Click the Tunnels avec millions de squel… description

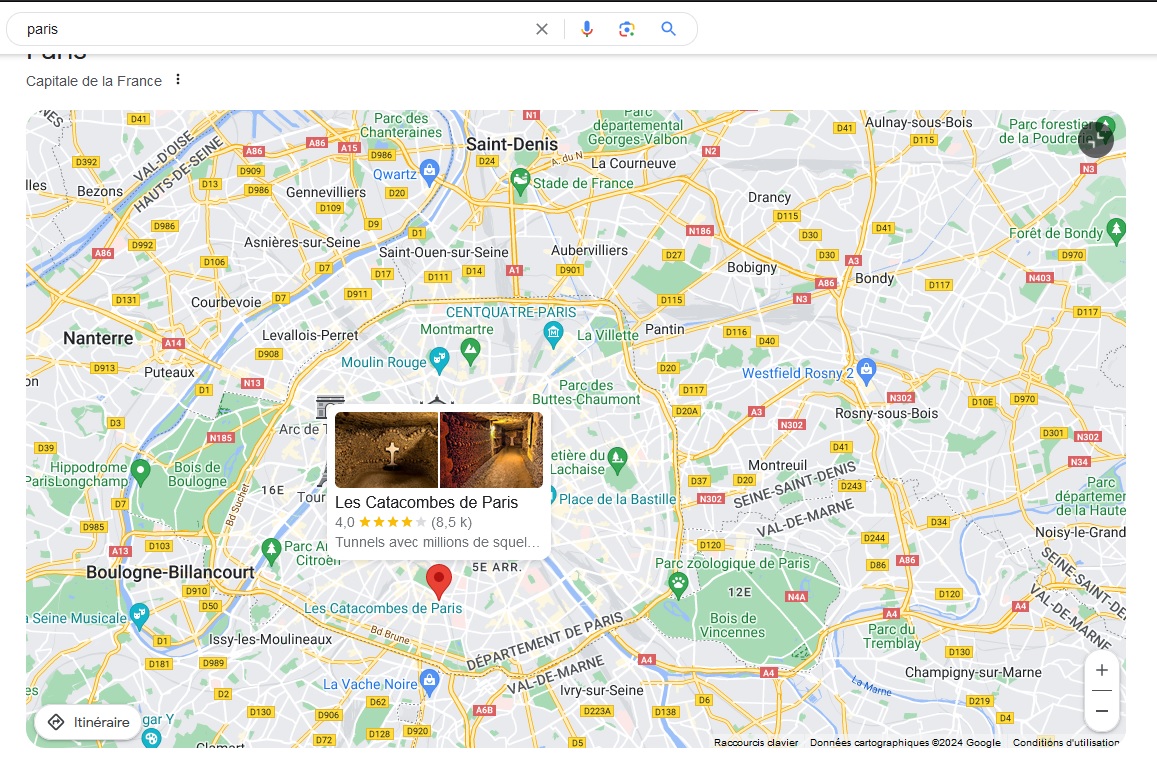(x=438, y=542)
